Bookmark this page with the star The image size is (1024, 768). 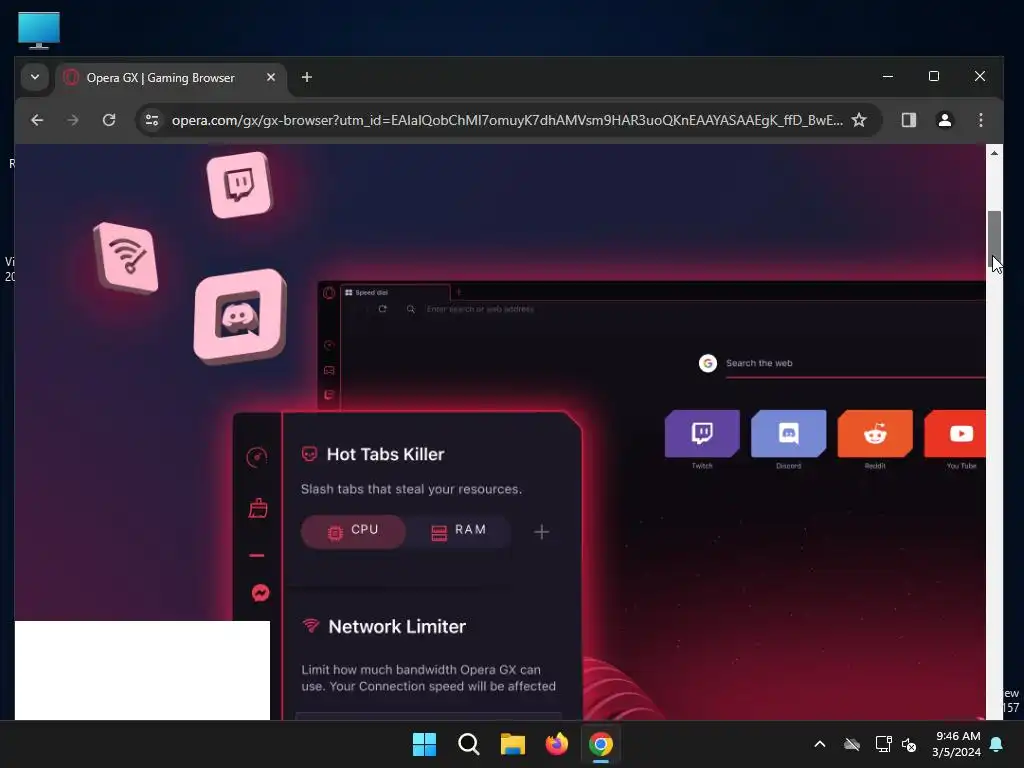pos(859,120)
